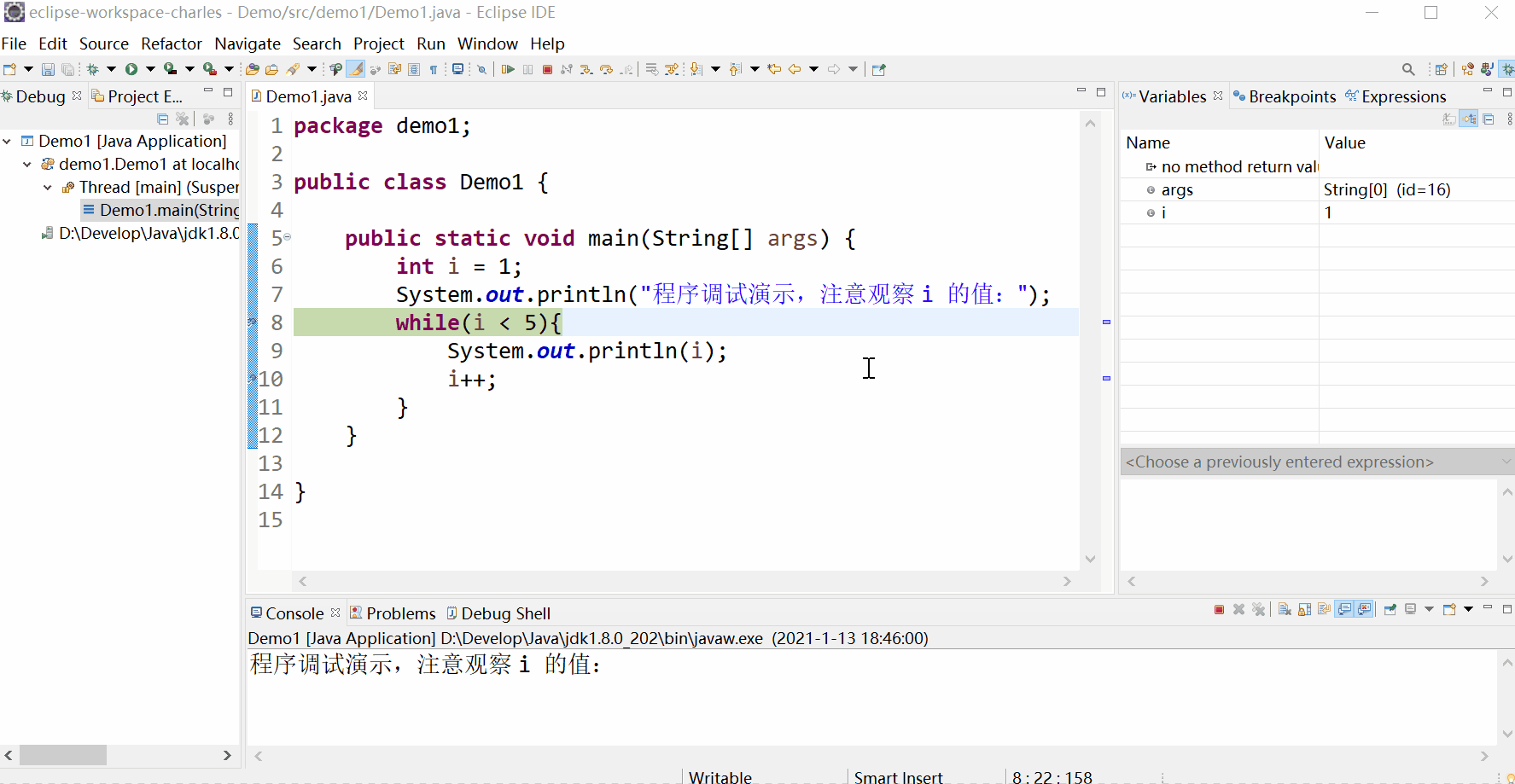Collapse demo1.Demo1 at localhost node

27,164
